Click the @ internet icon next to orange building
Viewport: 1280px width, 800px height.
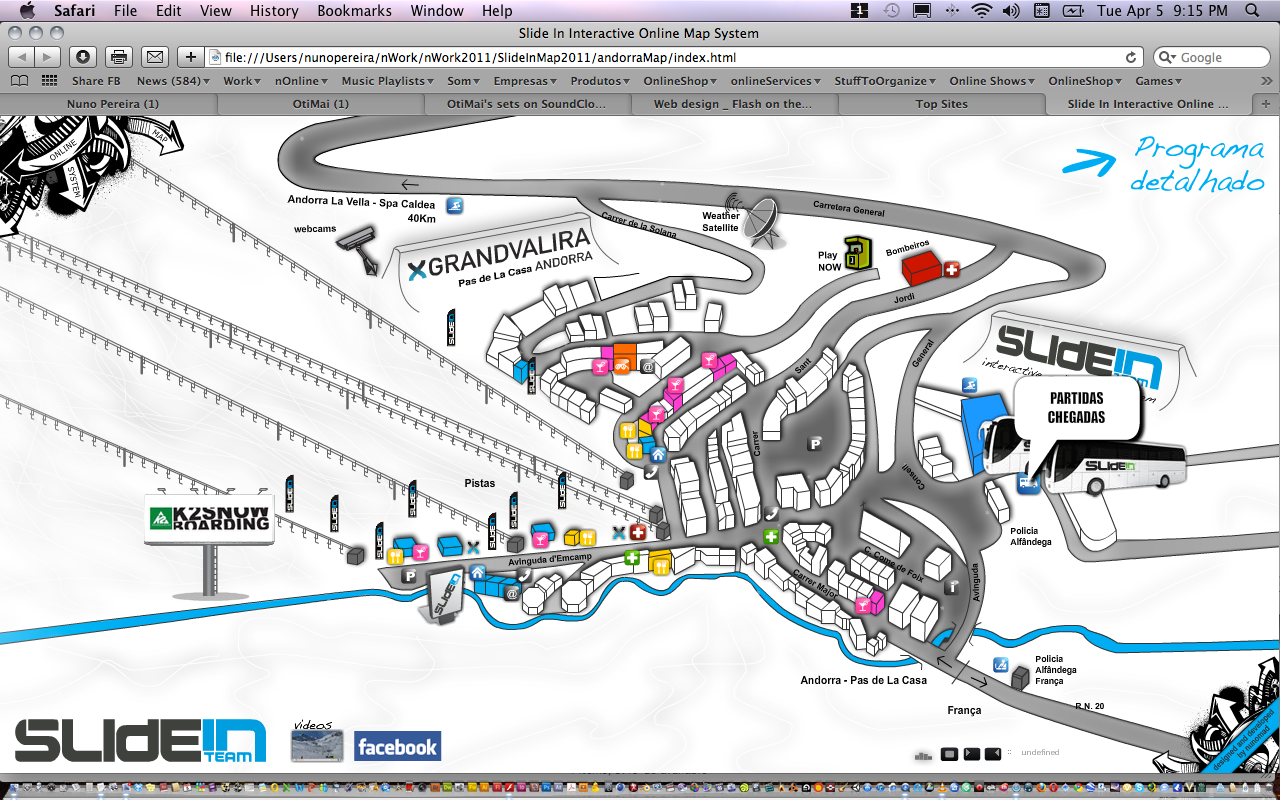click(x=647, y=367)
